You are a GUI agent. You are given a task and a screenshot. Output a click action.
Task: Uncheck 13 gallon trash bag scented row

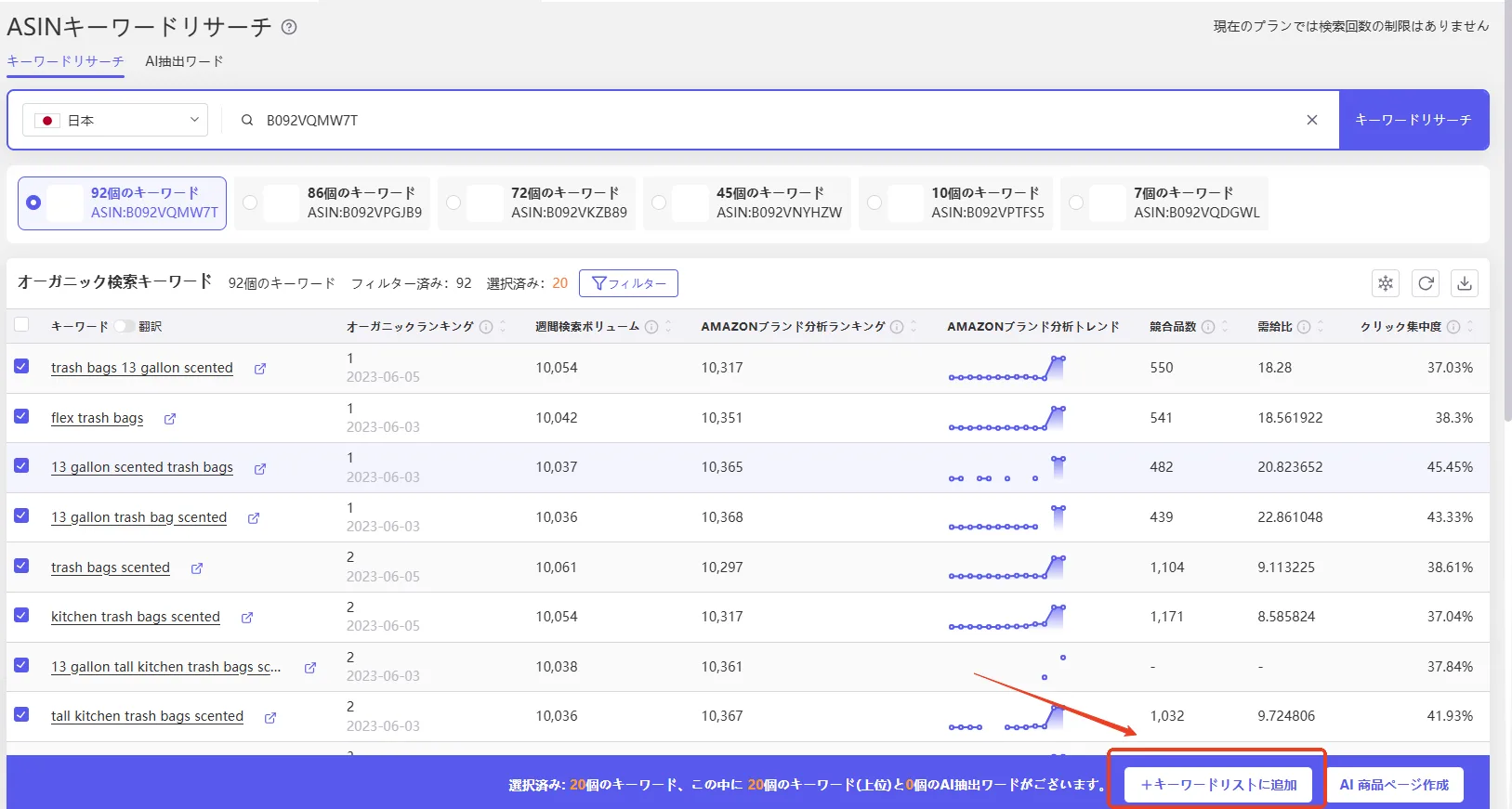point(21,515)
